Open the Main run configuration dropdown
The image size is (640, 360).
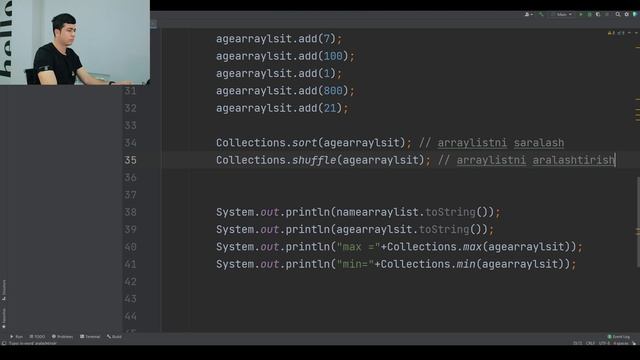pyautogui.click(x=561, y=14)
